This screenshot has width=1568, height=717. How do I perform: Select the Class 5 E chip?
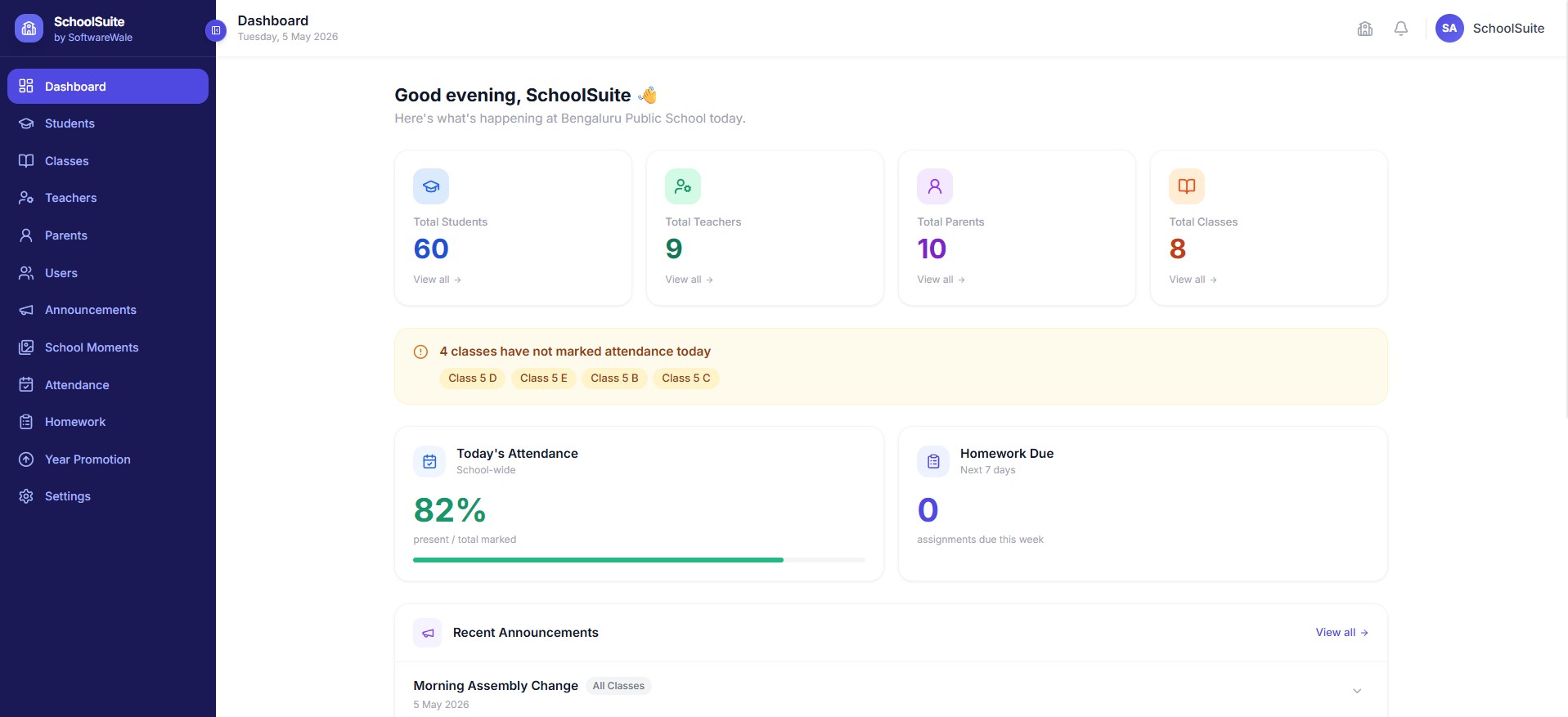[x=543, y=378]
